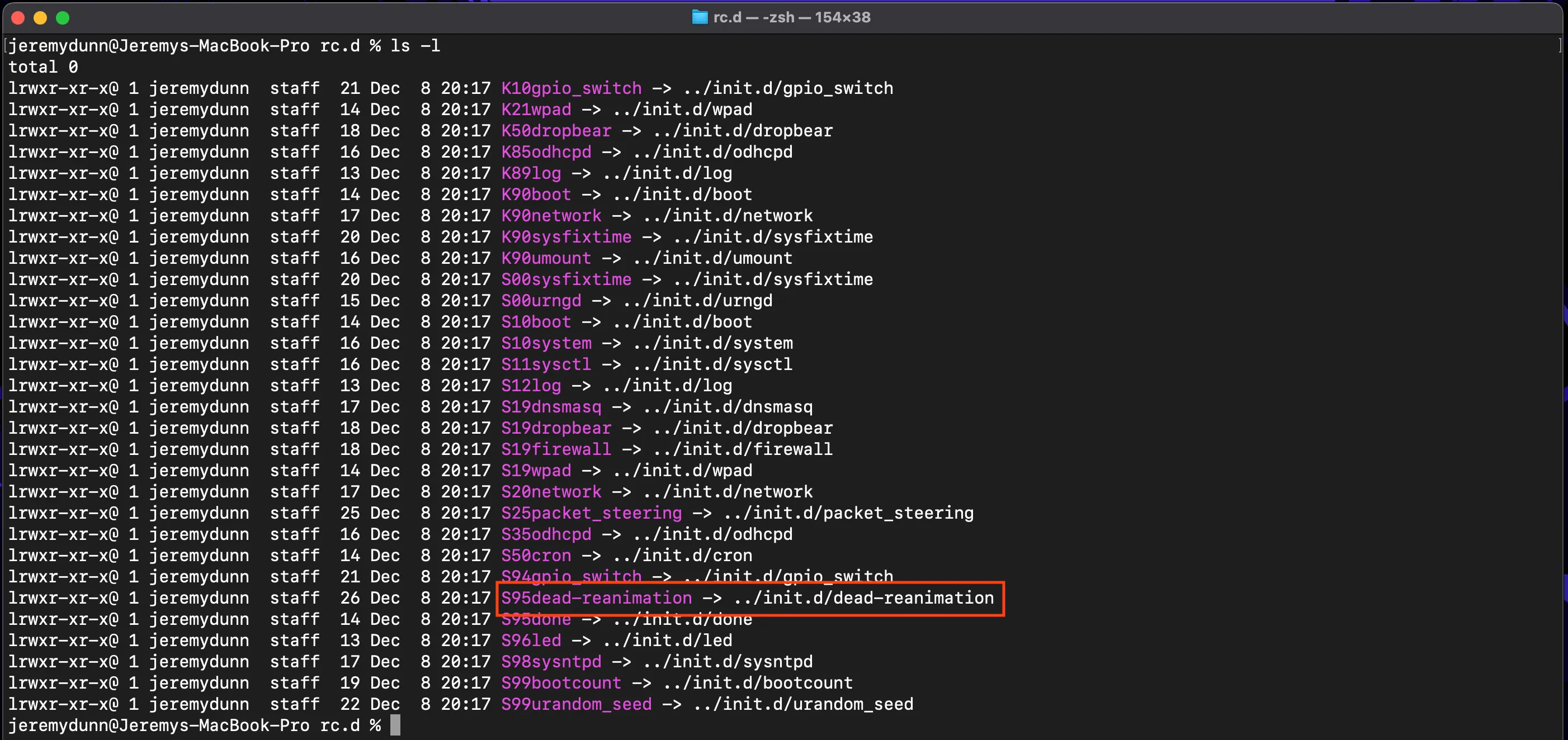Screen dimensions: 1568x740
Task: Click the S00urngd symlink name
Action: tap(541, 301)
